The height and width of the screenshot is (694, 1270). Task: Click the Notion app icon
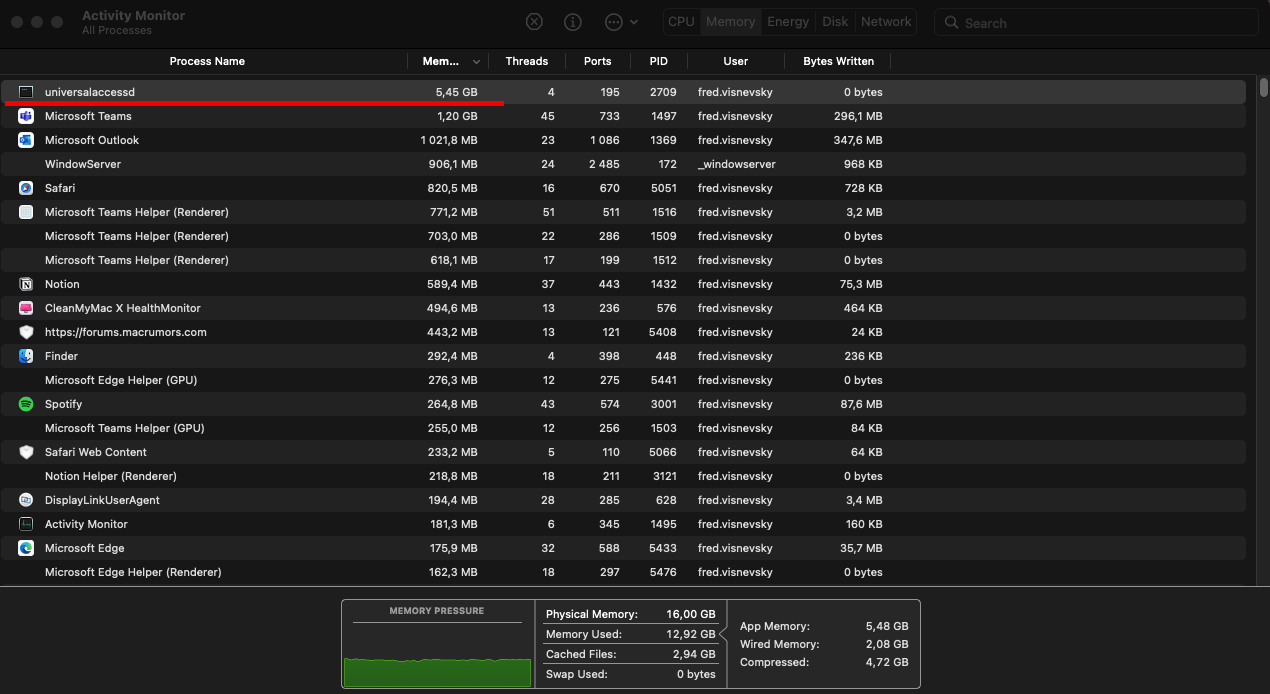pos(26,284)
